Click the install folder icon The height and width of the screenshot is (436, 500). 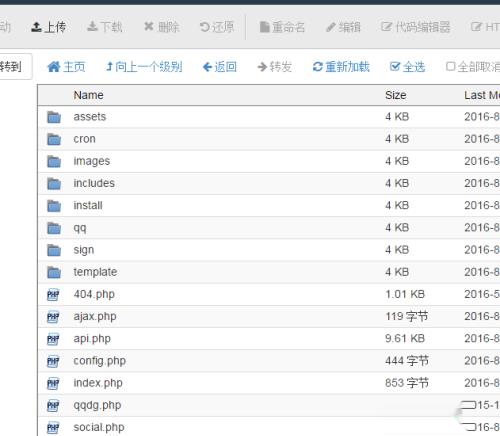(54, 206)
